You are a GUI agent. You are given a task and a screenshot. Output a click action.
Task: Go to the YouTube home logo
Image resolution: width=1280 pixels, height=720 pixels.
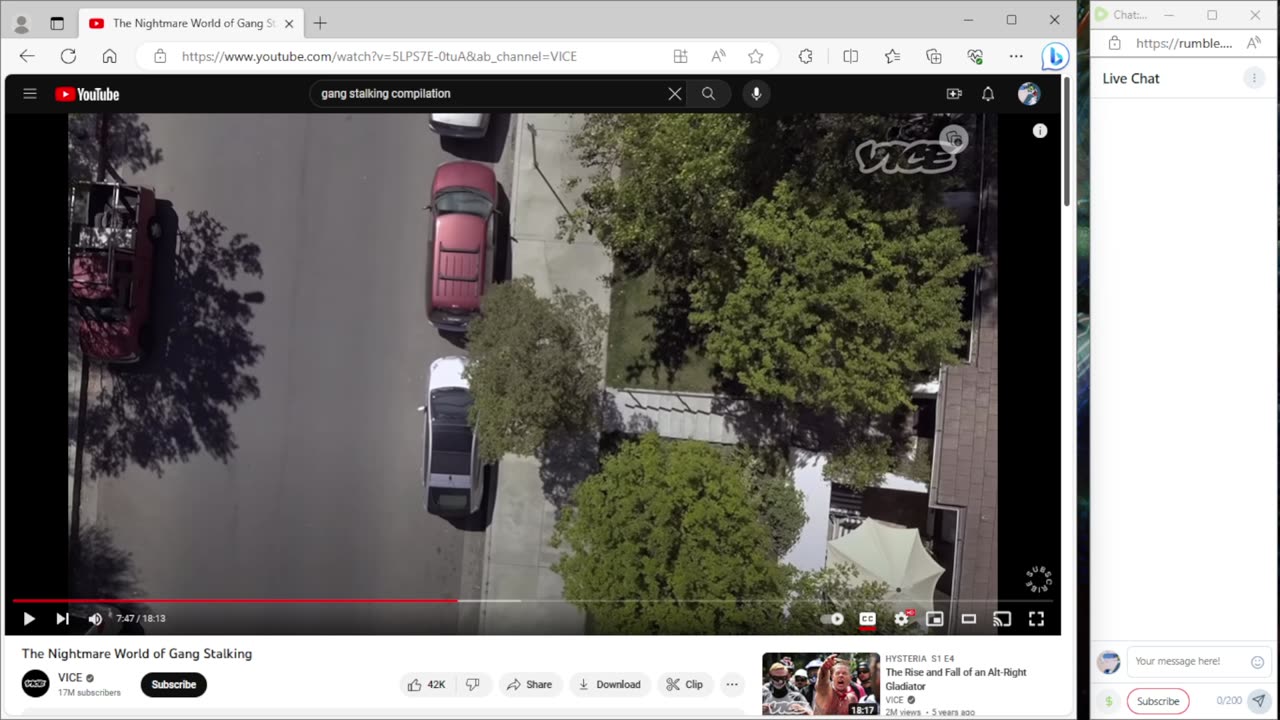coord(87,94)
